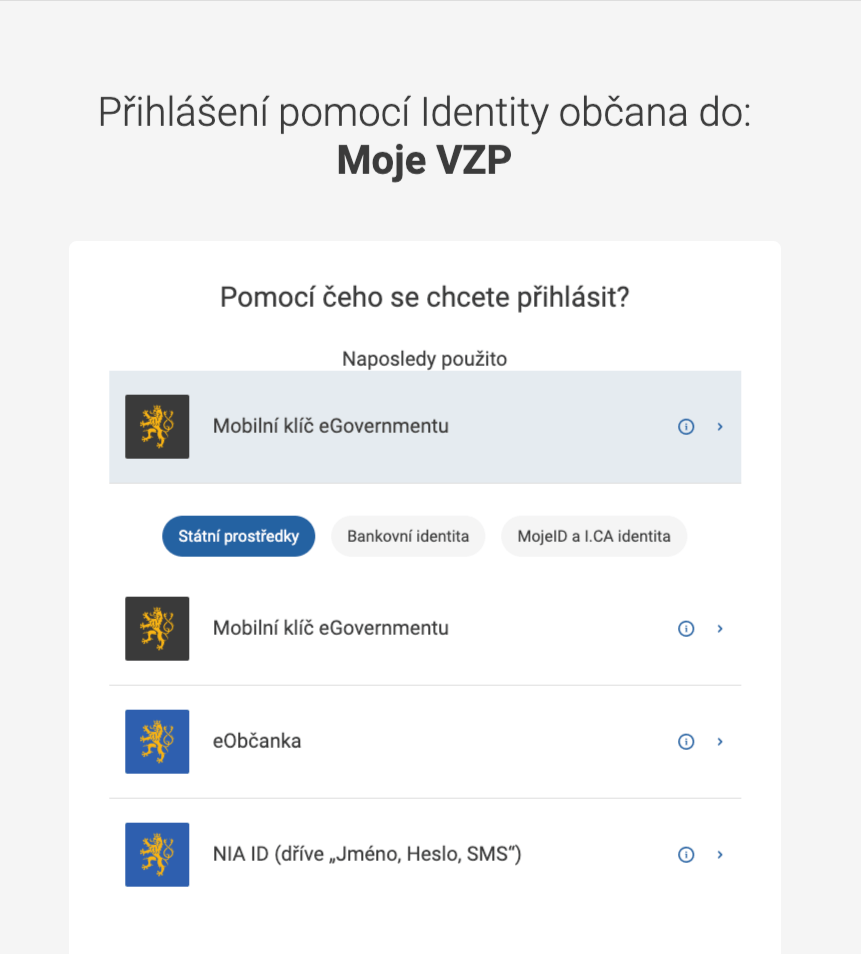Viewport: 861px width, 954px height.
Task: Choose Mobilní klíč eGovernmentu in Státní prostředky list
Action: (425, 628)
